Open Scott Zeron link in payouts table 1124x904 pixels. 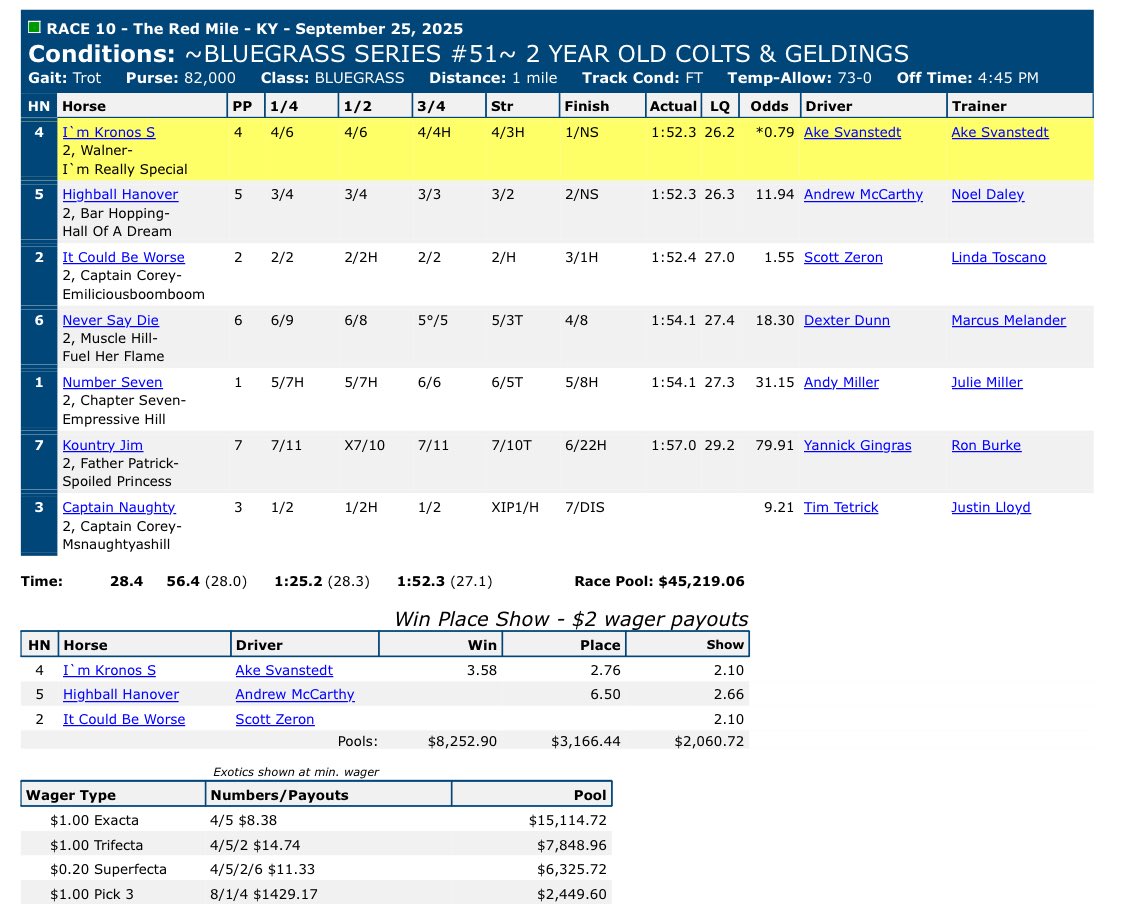pyautogui.click(x=275, y=719)
